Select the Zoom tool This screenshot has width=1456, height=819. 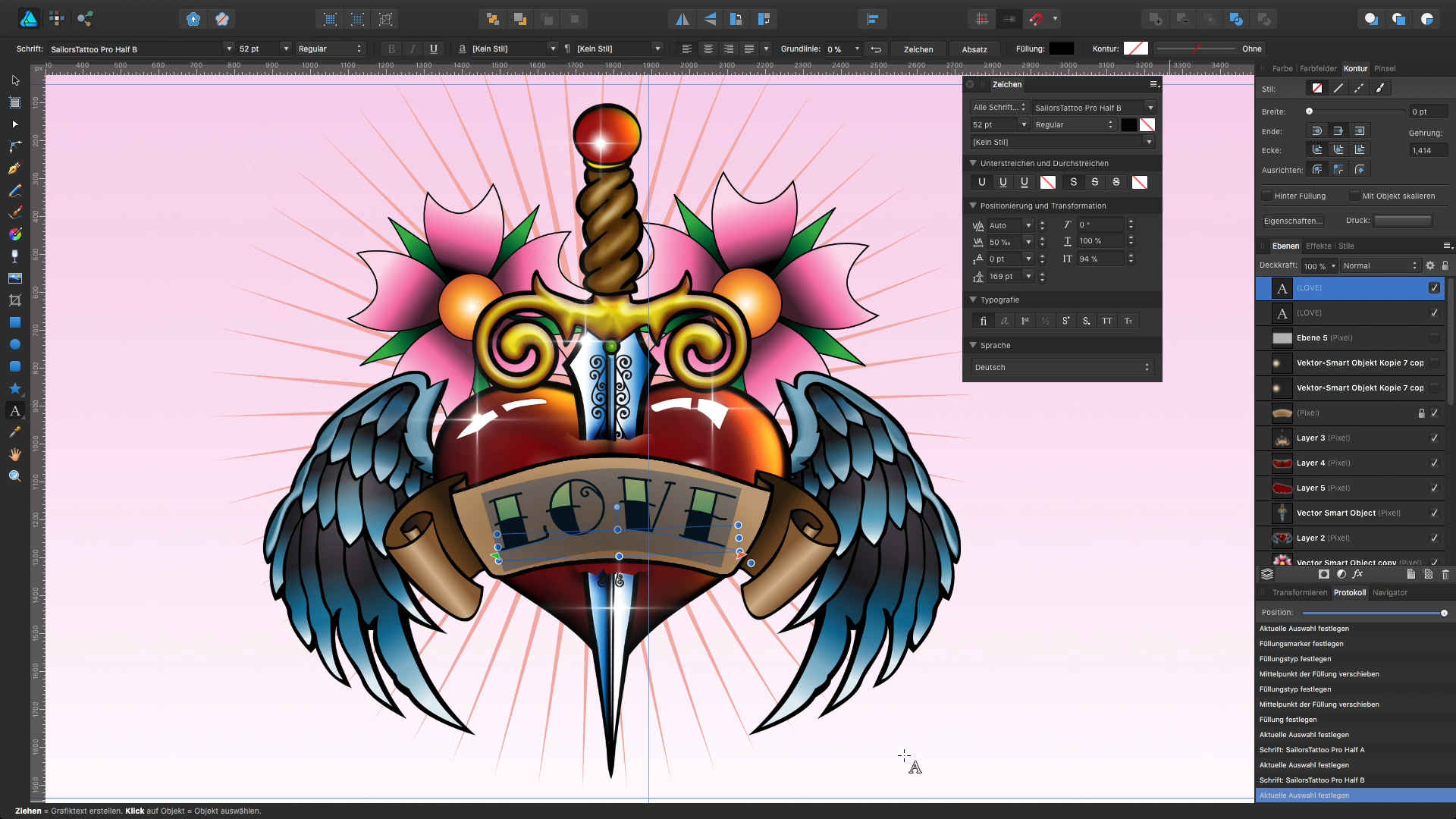pos(15,476)
